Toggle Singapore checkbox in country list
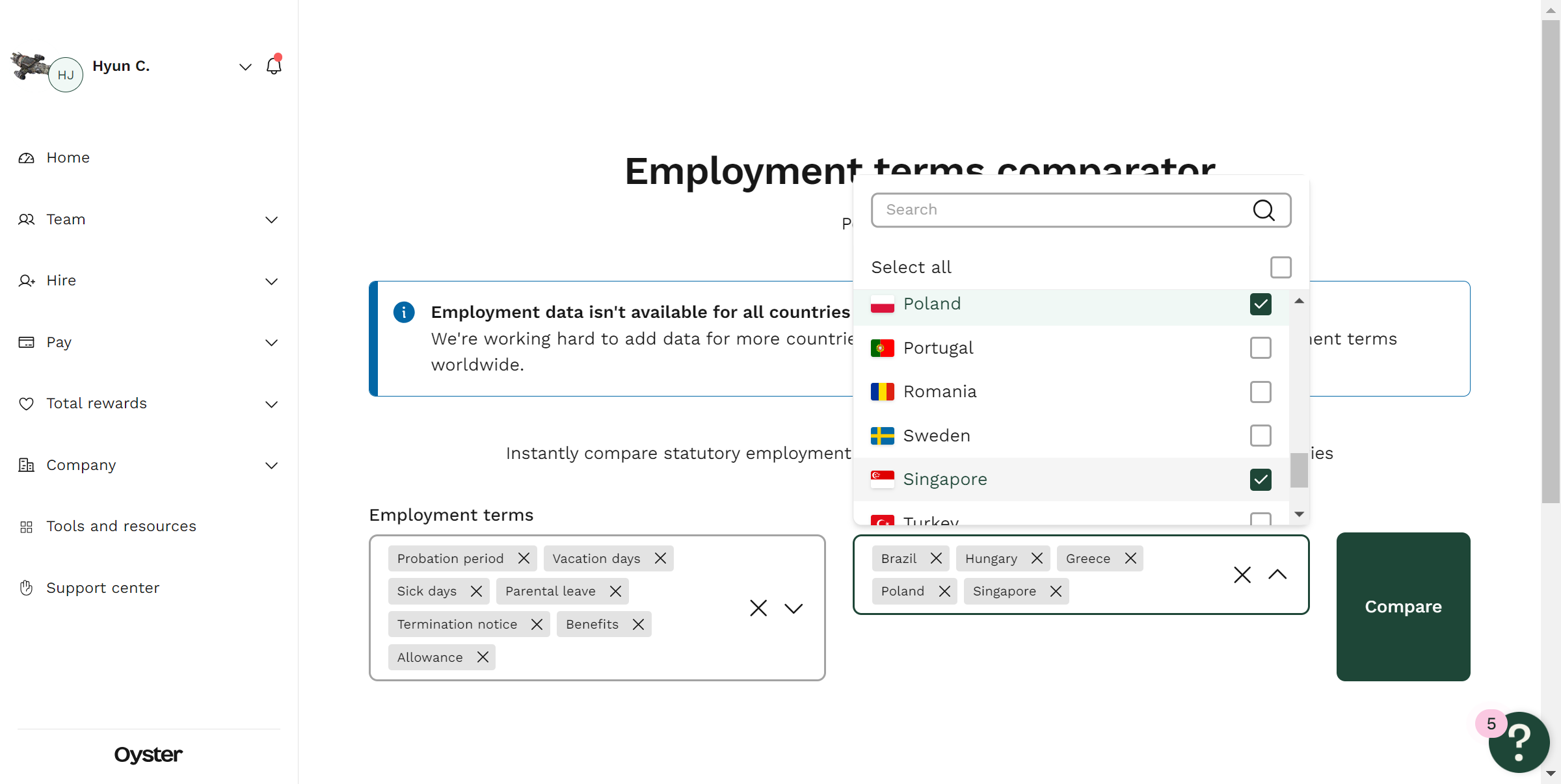Screen dimensions: 1561x784 coord(1260,479)
